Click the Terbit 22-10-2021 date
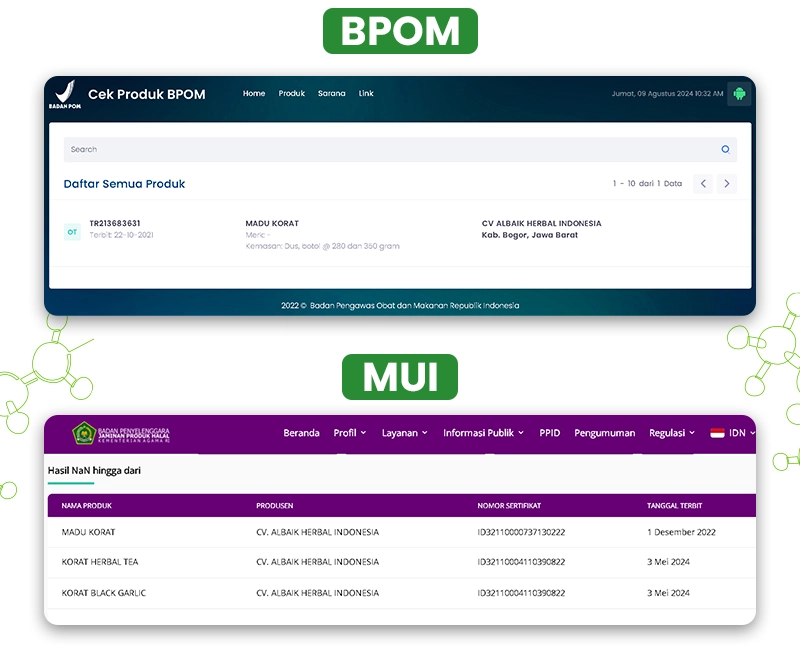Screen dimensions: 800x659 [121, 235]
